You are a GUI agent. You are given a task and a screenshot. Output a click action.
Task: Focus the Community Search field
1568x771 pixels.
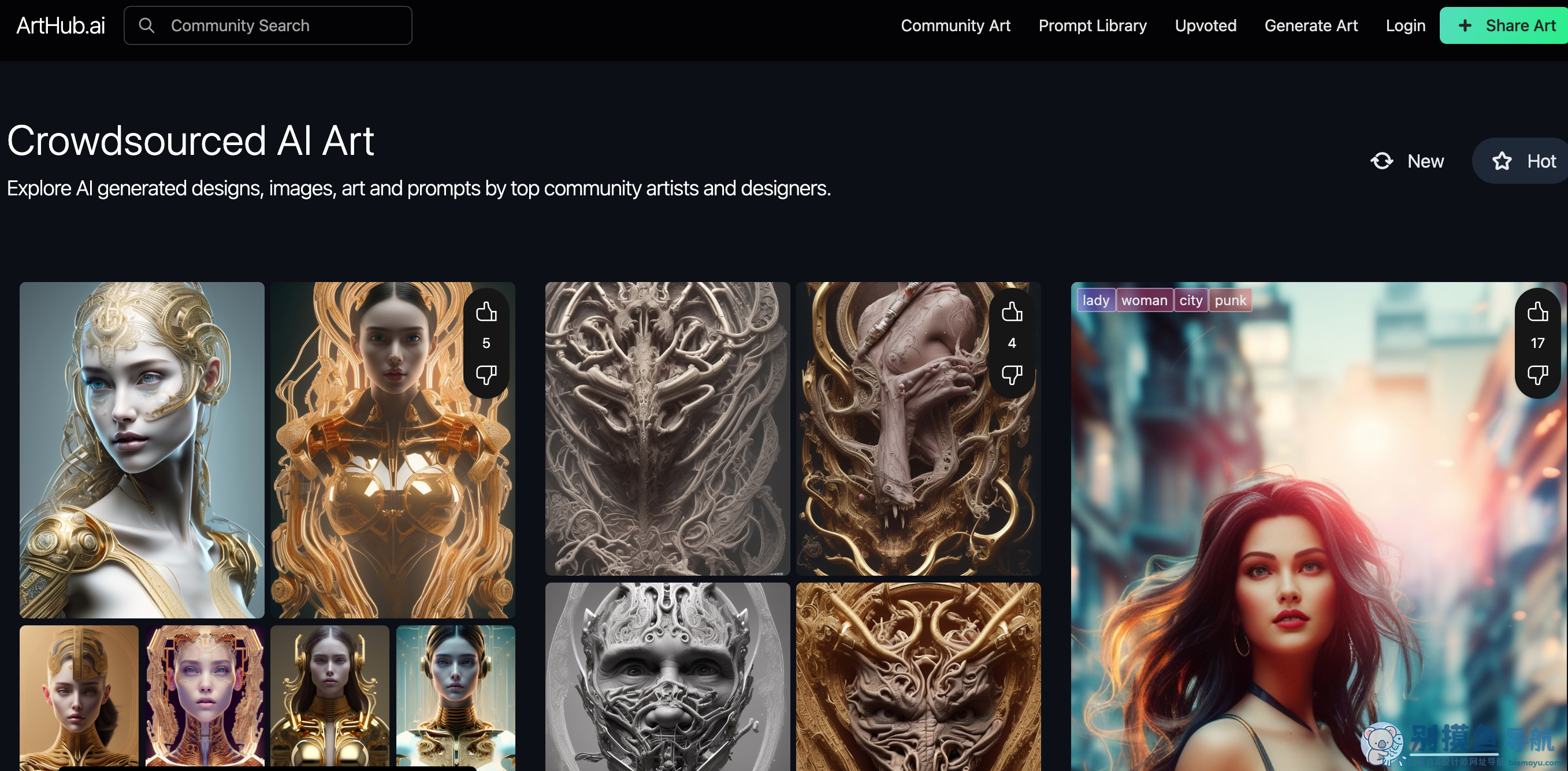tap(268, 25)
